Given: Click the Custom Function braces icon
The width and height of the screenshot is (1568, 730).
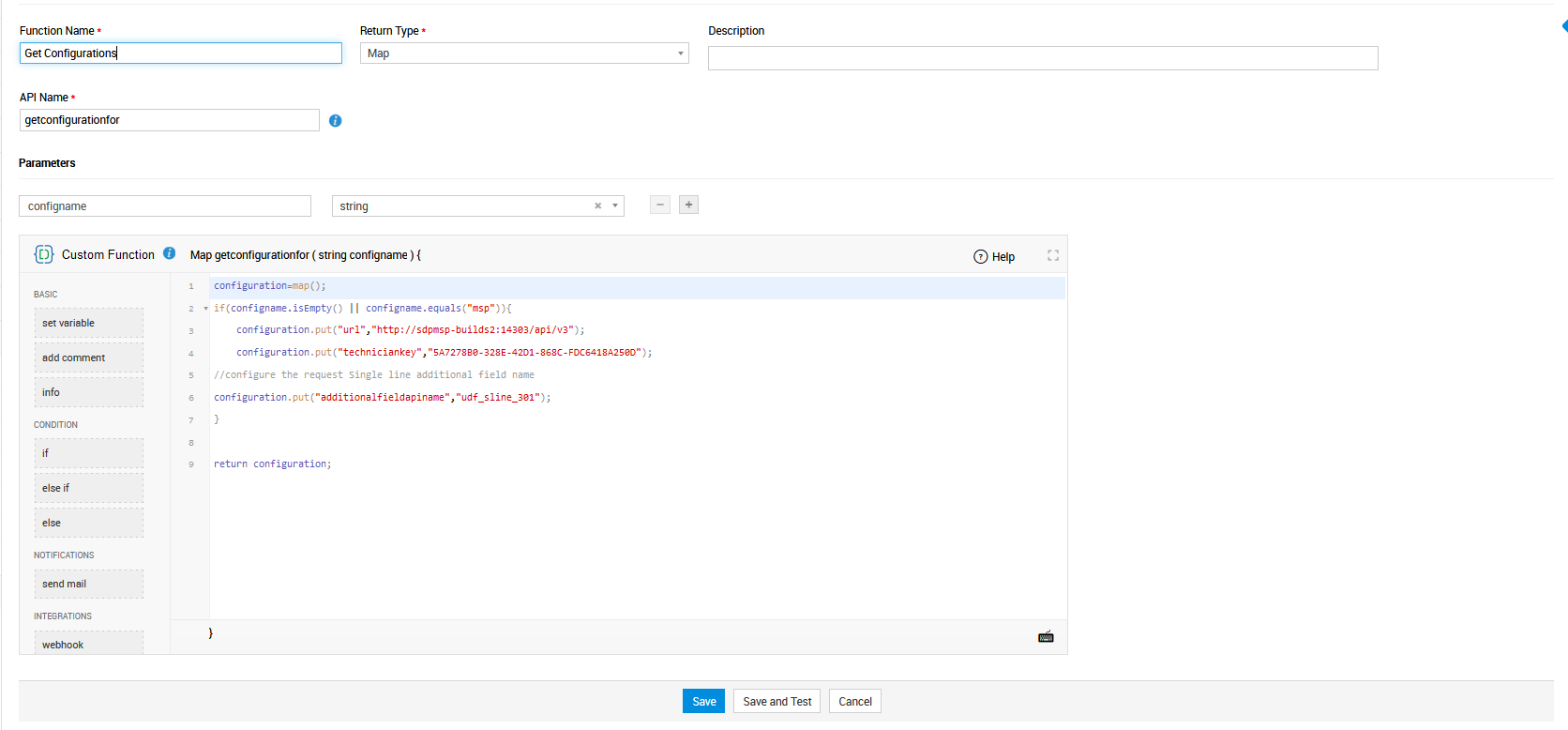Looking at the screenshot, I should pos(44,254).
